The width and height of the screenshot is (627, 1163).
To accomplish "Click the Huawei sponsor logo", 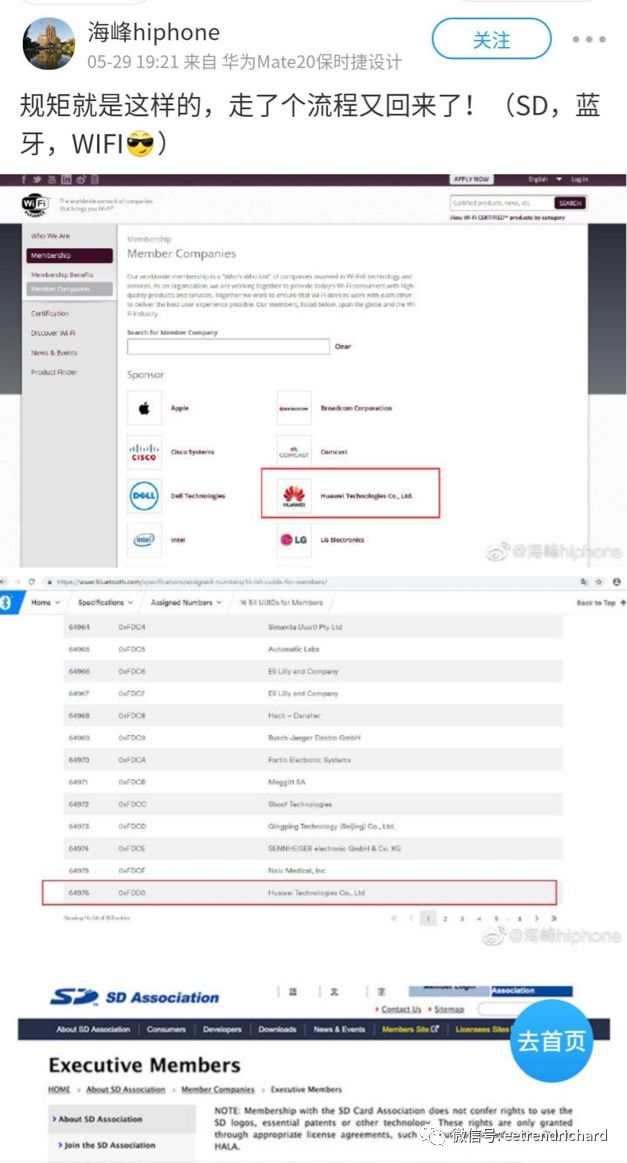I will (x=294, y=496).
